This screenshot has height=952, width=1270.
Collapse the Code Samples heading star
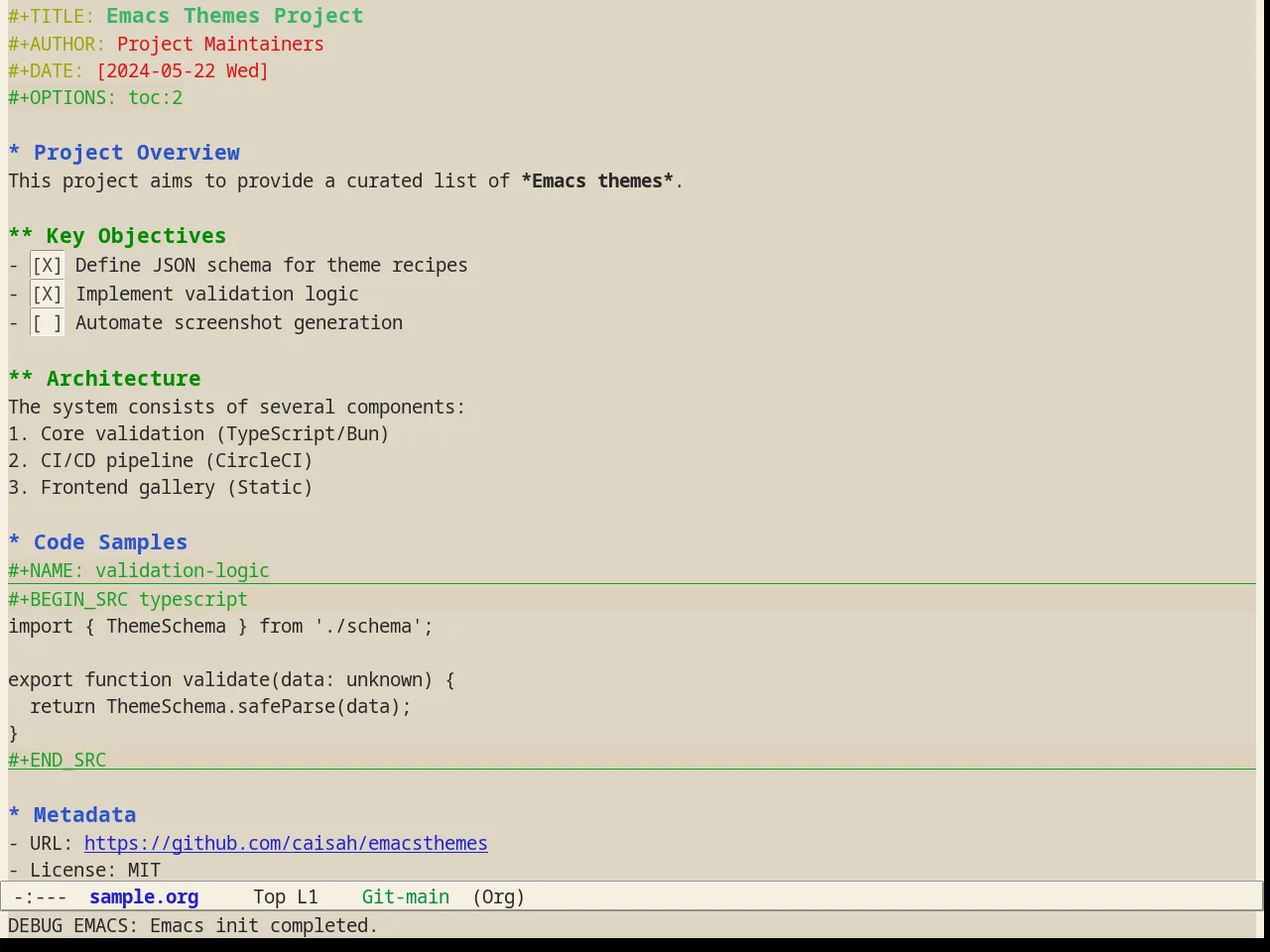click(14, 542)
